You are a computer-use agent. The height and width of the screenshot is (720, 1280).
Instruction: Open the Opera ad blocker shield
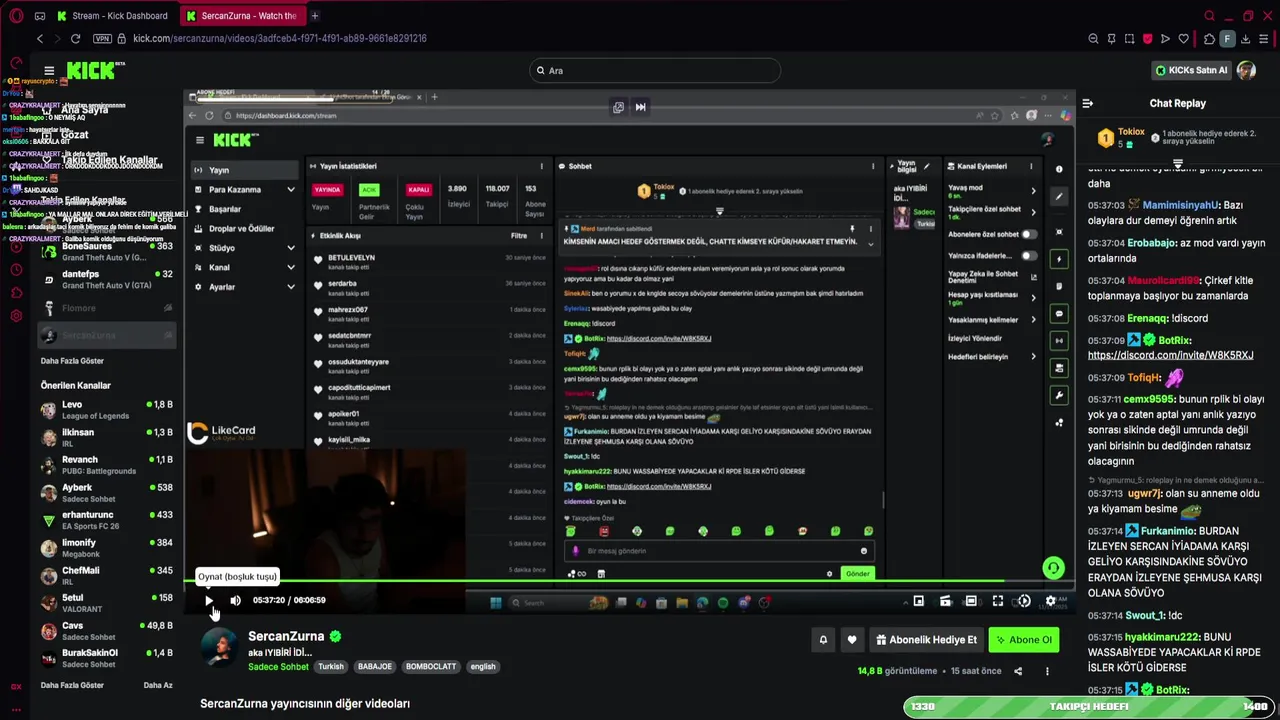click(x=1147, y=39)
